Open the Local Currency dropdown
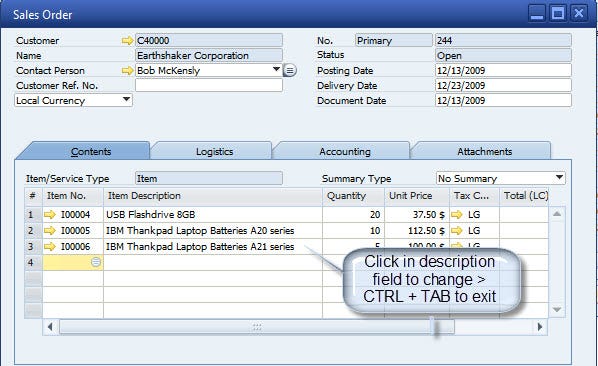The height and width of the screenshot is (366, 598). point(126,100)
